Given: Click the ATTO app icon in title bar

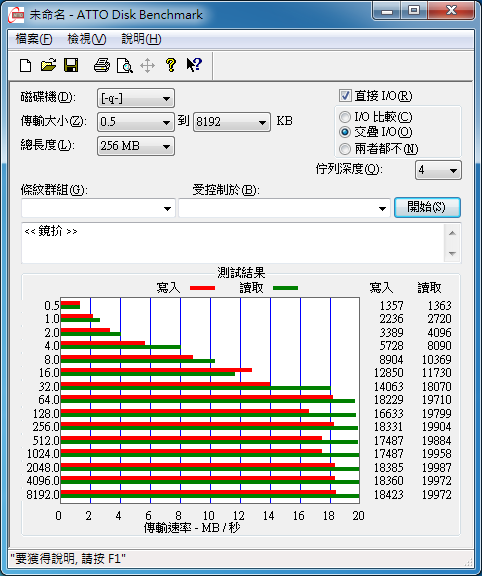Looking at the screenshot, I should coord(16,15).
